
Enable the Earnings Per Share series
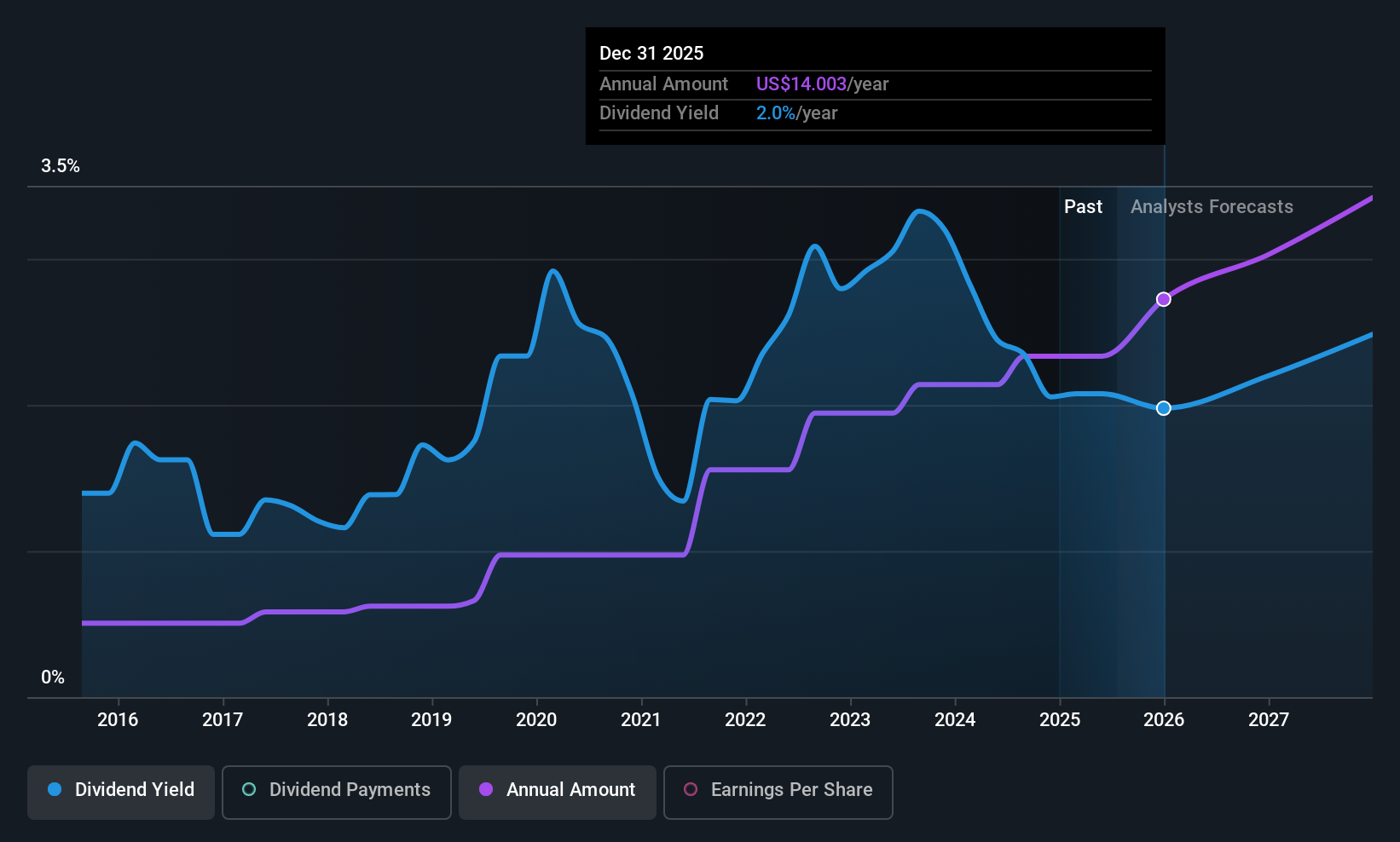click(778, 793)
